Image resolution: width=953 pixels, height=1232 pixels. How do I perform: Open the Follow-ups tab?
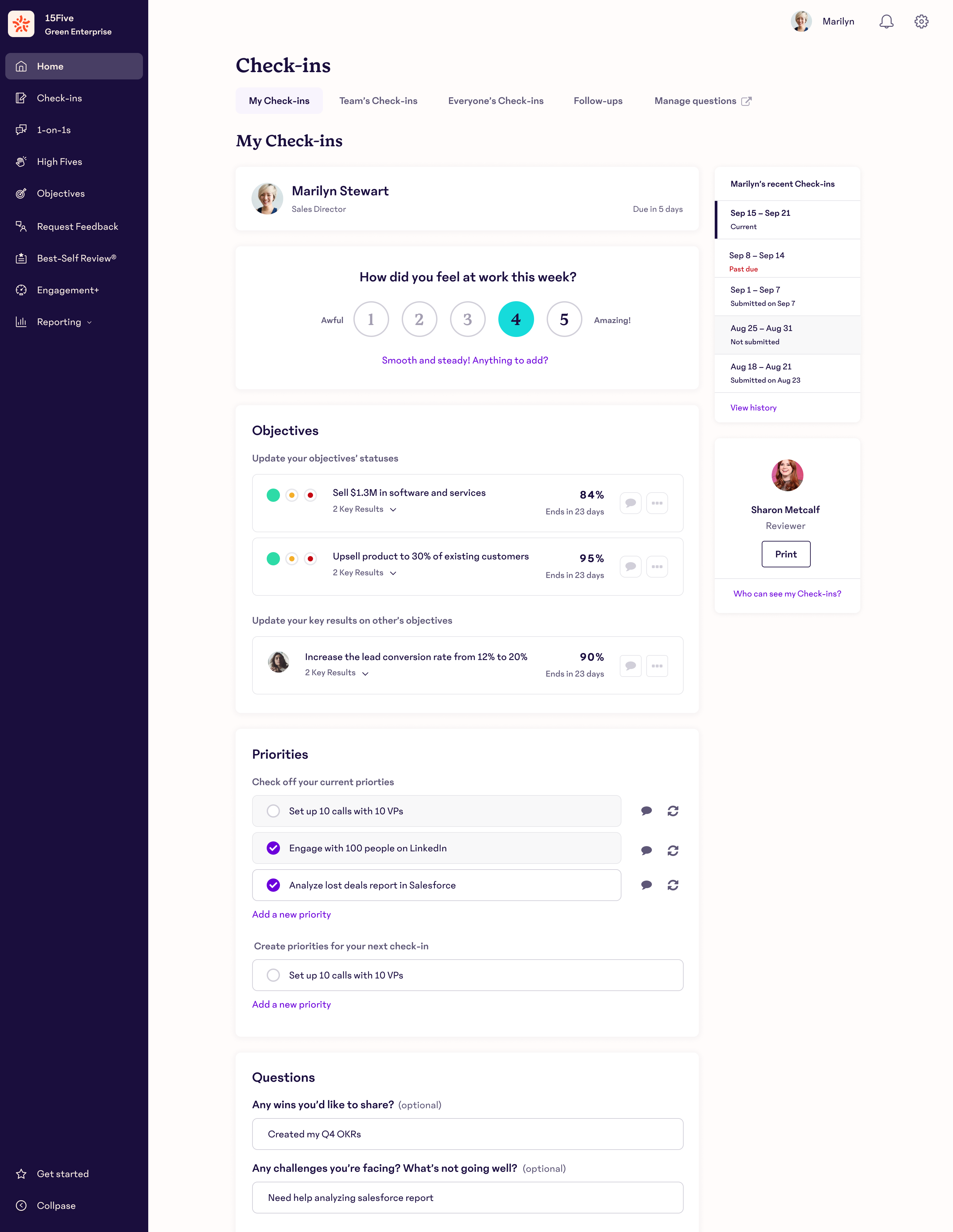[598, 101]
